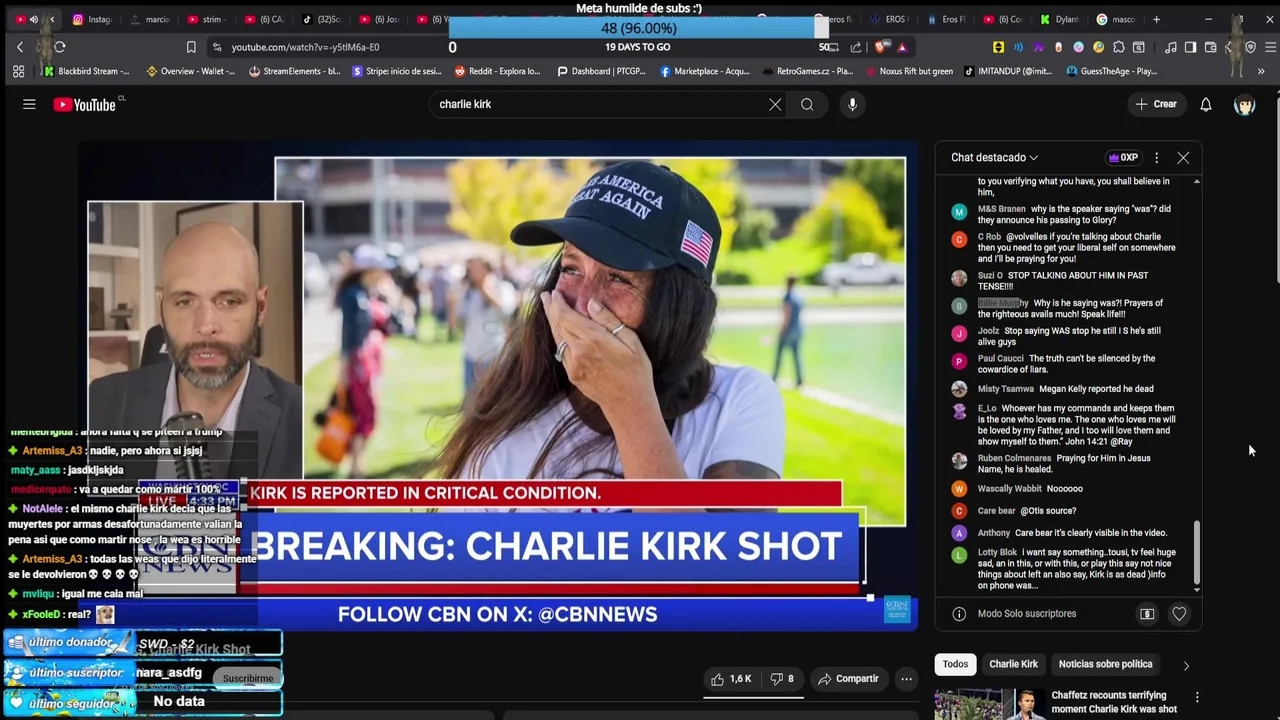1280x720 pixels.
Task: Reload the page
Action: [x=60, y=47]
